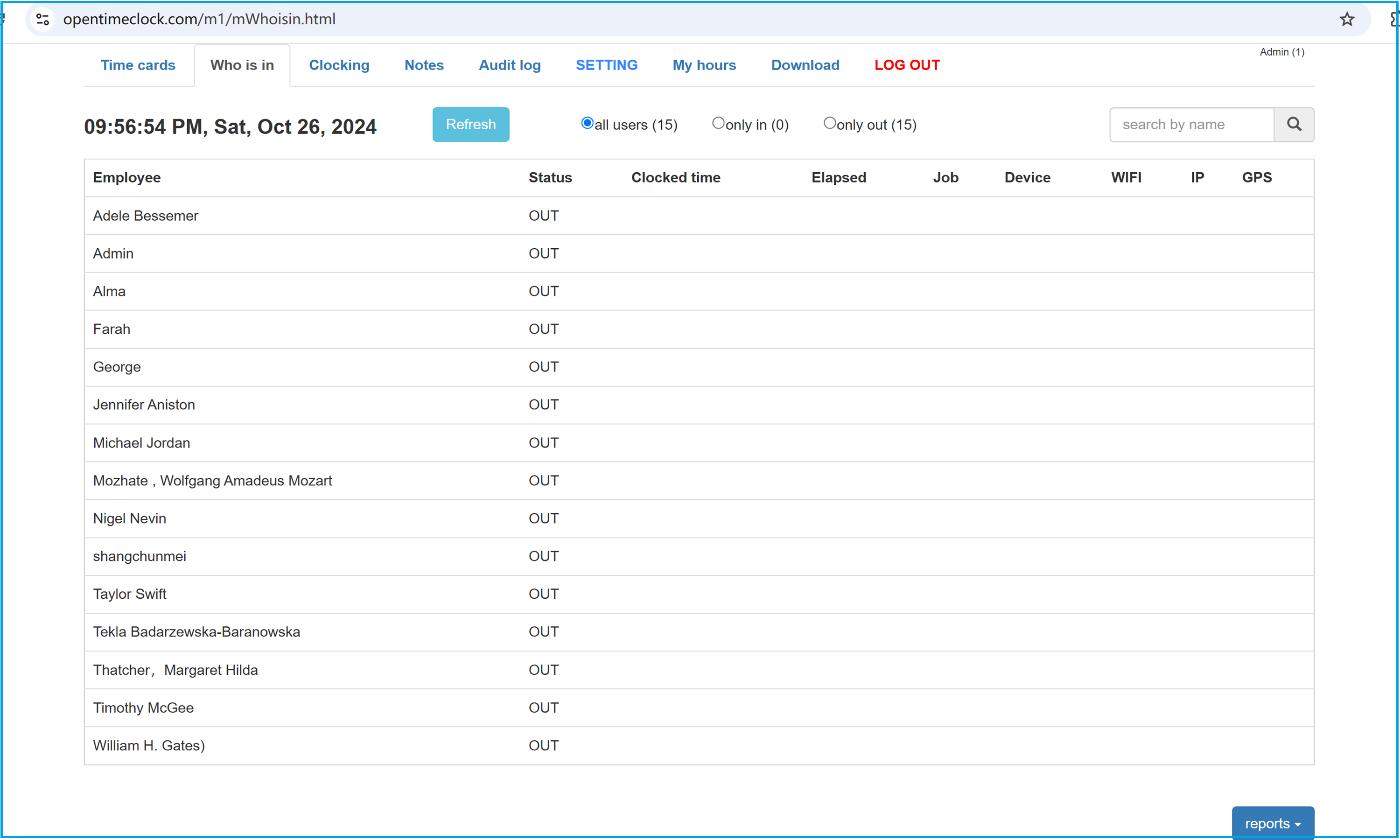The height and width of the screenshot is (840, 1400).
Task: Open the Time cards tab
Action: pos(138,65)
